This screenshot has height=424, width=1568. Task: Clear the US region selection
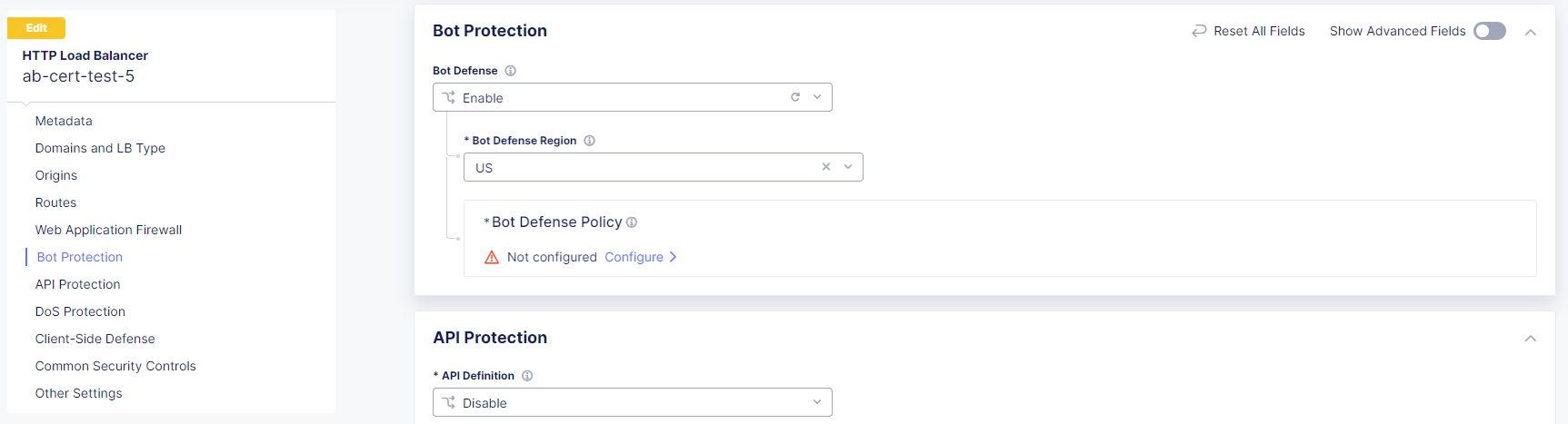(826, 167)
